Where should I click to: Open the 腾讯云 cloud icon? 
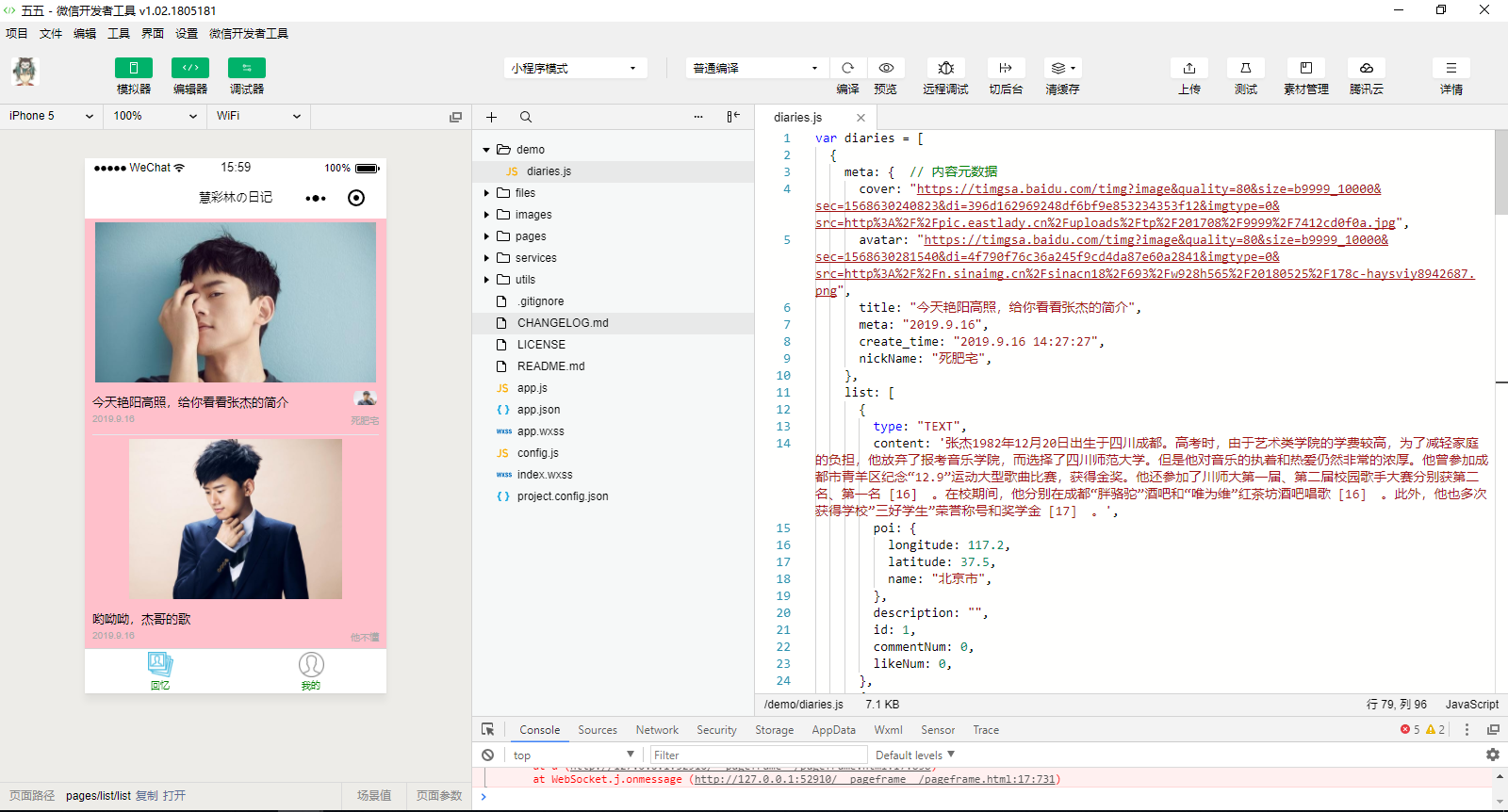pyautogui.click(x=1367, y=68)
